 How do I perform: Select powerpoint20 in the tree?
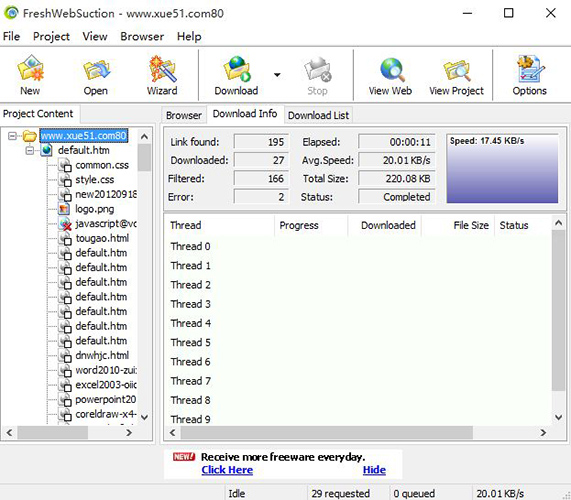click(x=106, y=399)
